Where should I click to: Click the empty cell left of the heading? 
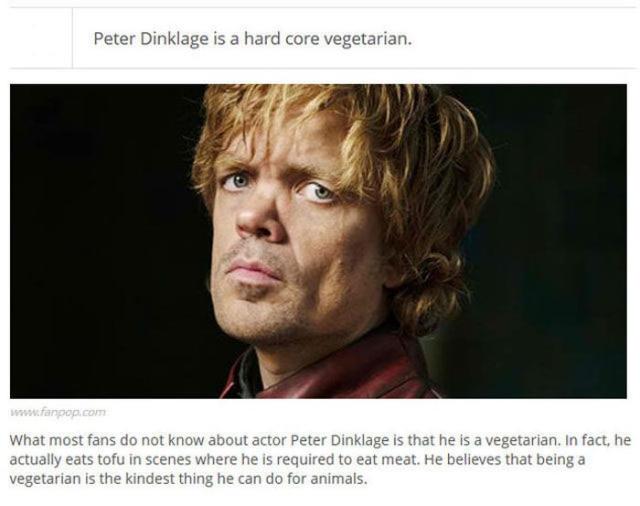pyautogui.click(x=41, y=38)
